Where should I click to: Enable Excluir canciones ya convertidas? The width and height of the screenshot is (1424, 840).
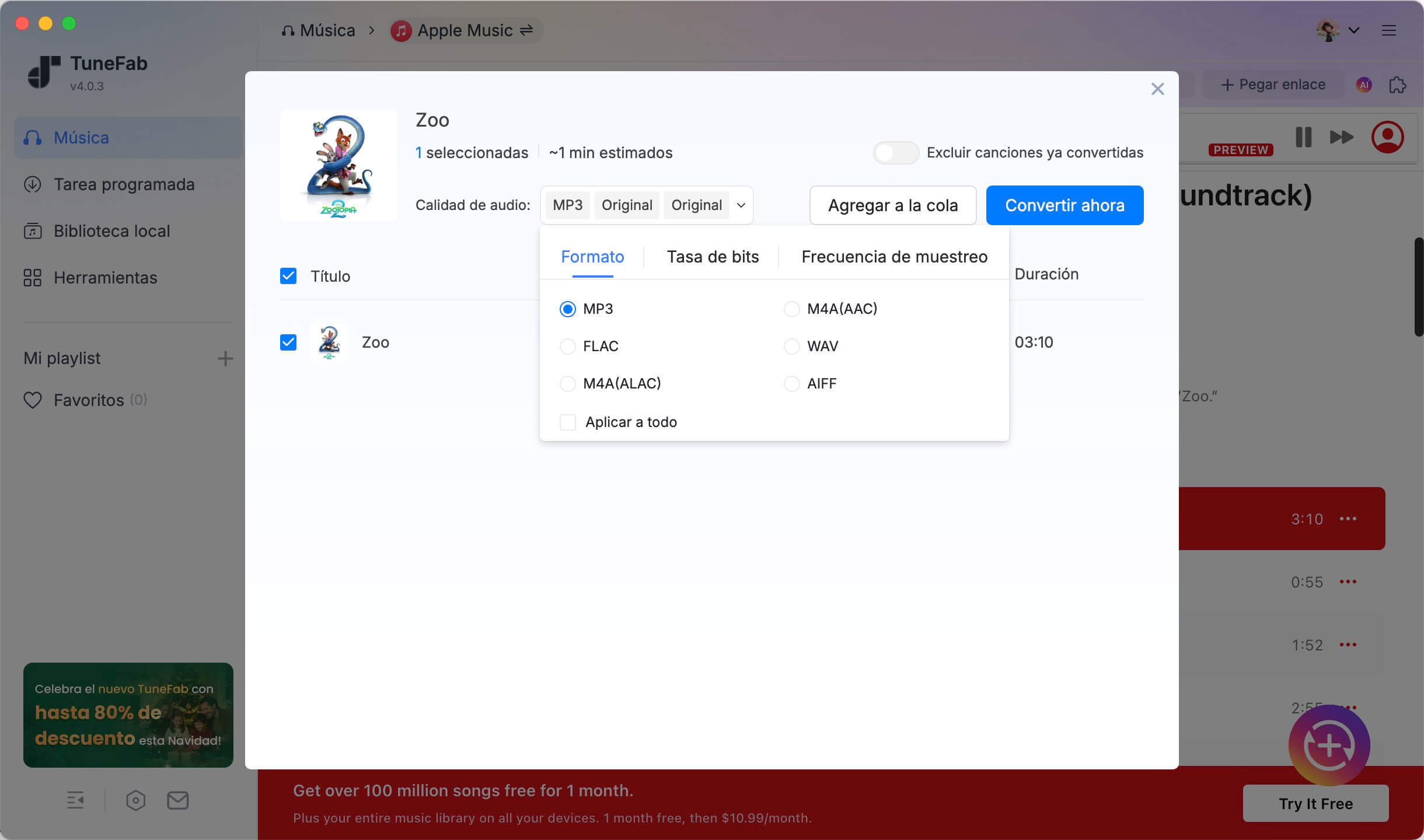point(895,153)
